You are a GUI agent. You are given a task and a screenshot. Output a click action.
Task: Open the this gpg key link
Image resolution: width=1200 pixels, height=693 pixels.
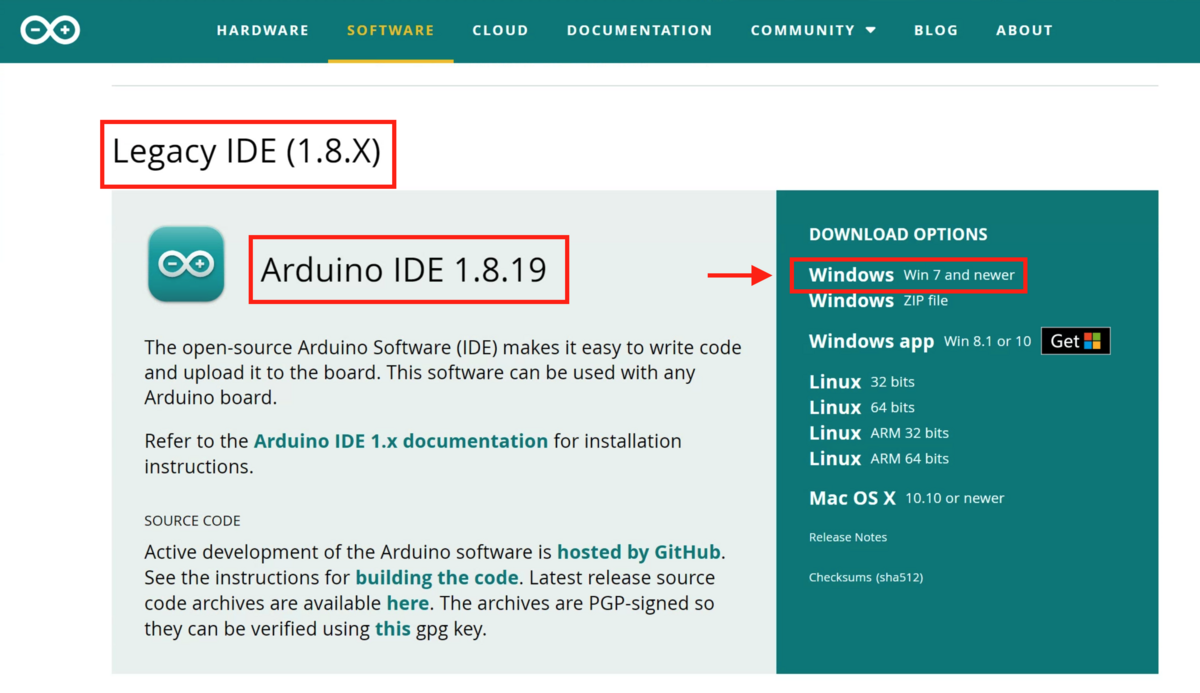393,629
